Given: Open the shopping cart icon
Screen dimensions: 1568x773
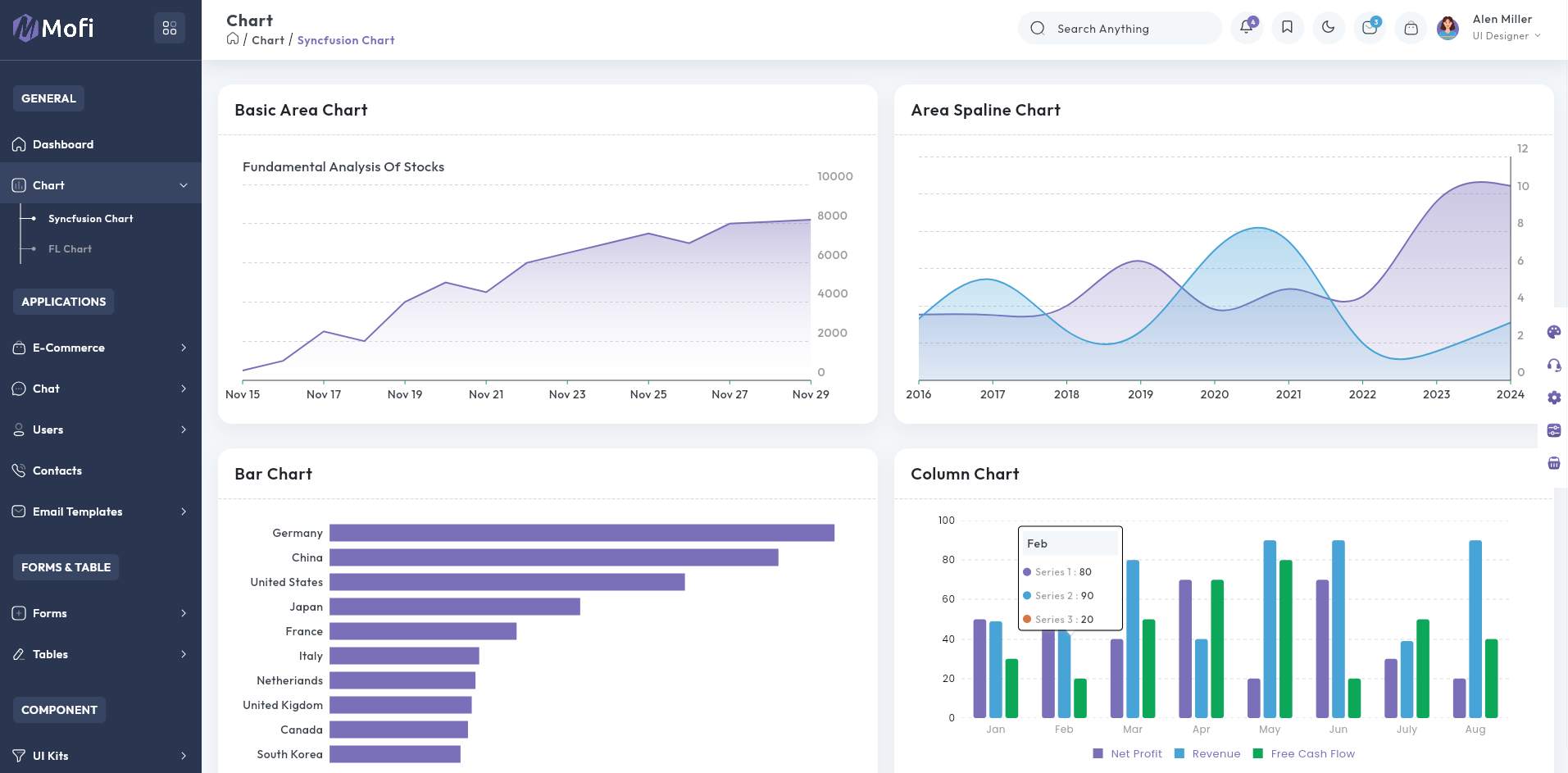Looking at the screenshot, I should [1411, 28].
